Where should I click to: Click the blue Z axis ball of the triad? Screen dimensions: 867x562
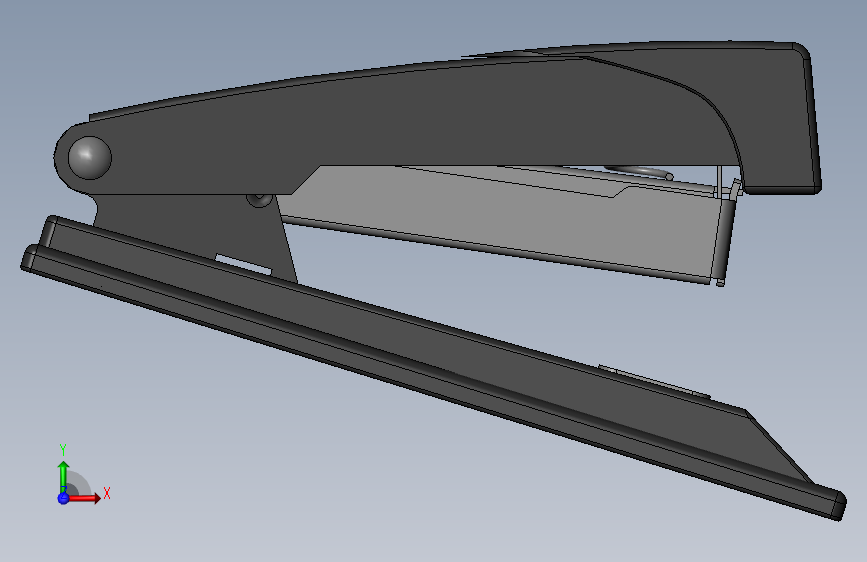coord(63,498)
